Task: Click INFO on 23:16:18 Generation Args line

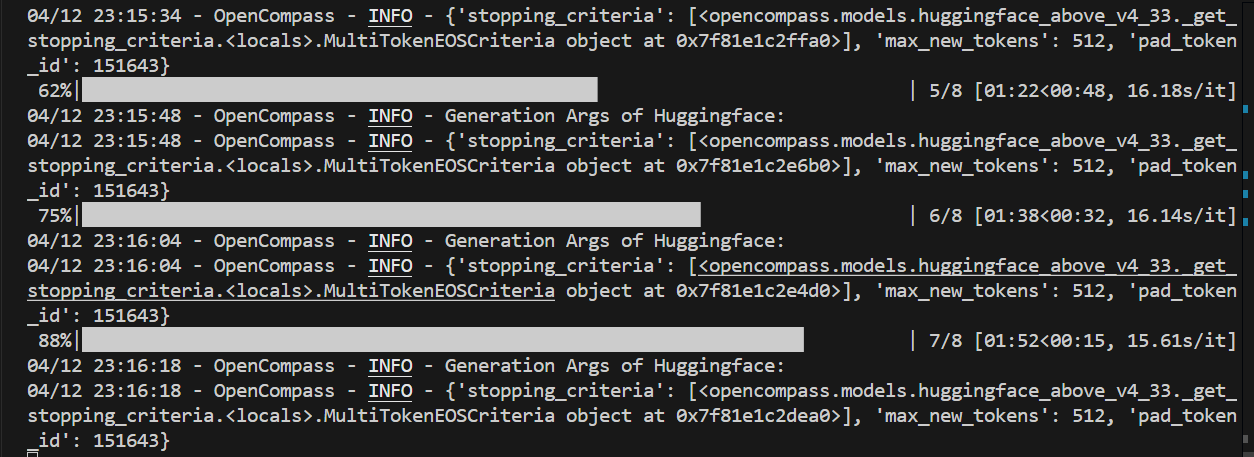Action: [390, 365]
